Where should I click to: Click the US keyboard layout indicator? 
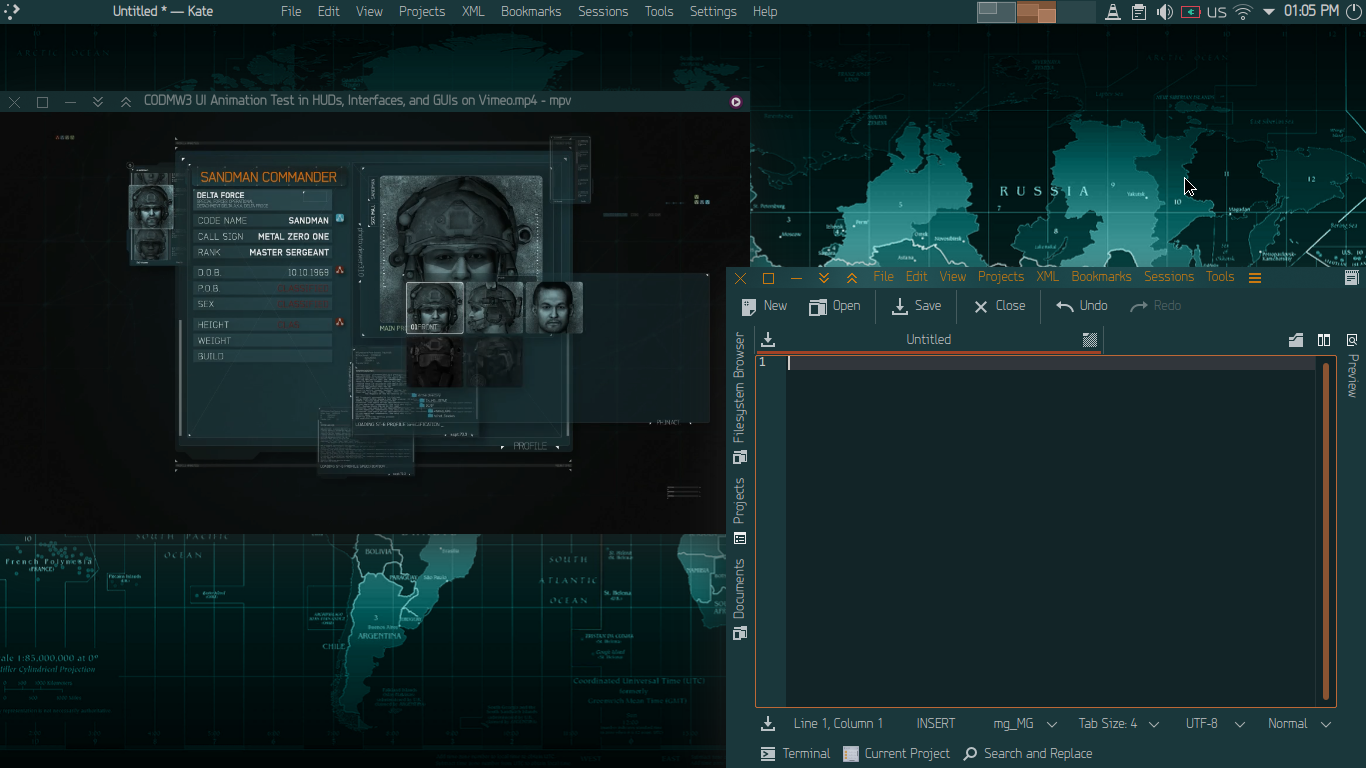click(x=1217, y=12)
